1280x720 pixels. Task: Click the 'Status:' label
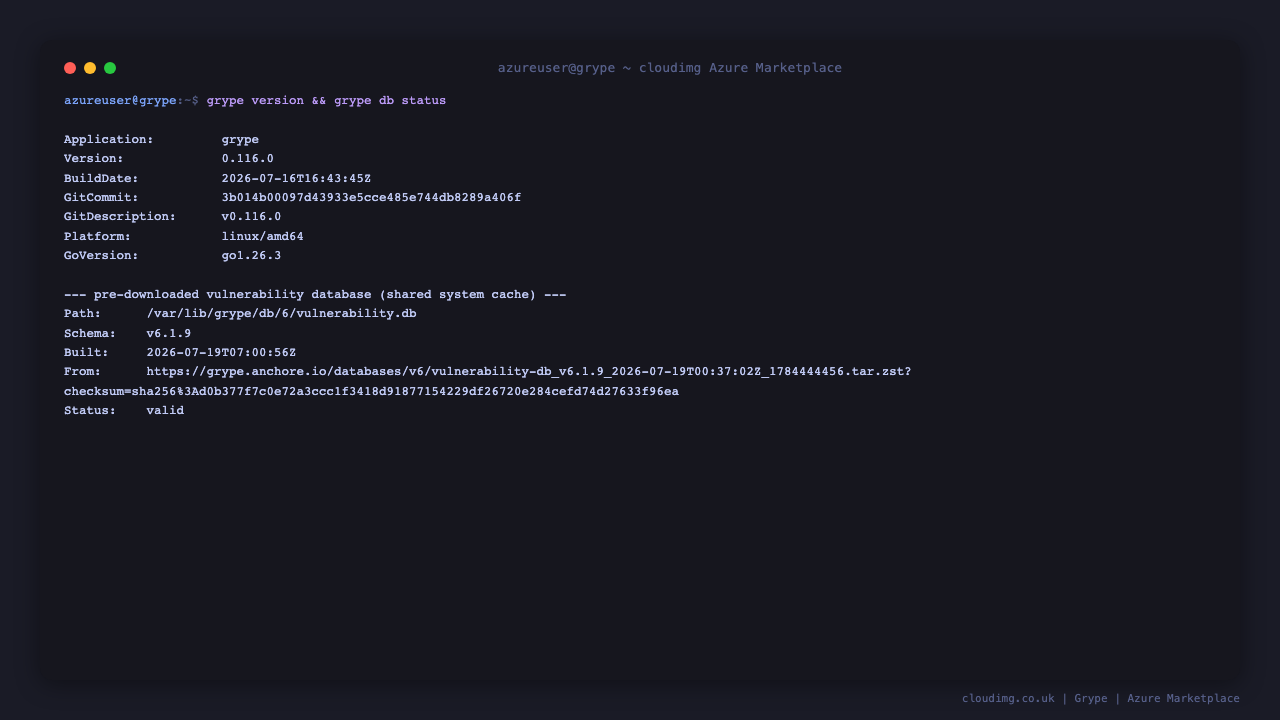[90, 411]
